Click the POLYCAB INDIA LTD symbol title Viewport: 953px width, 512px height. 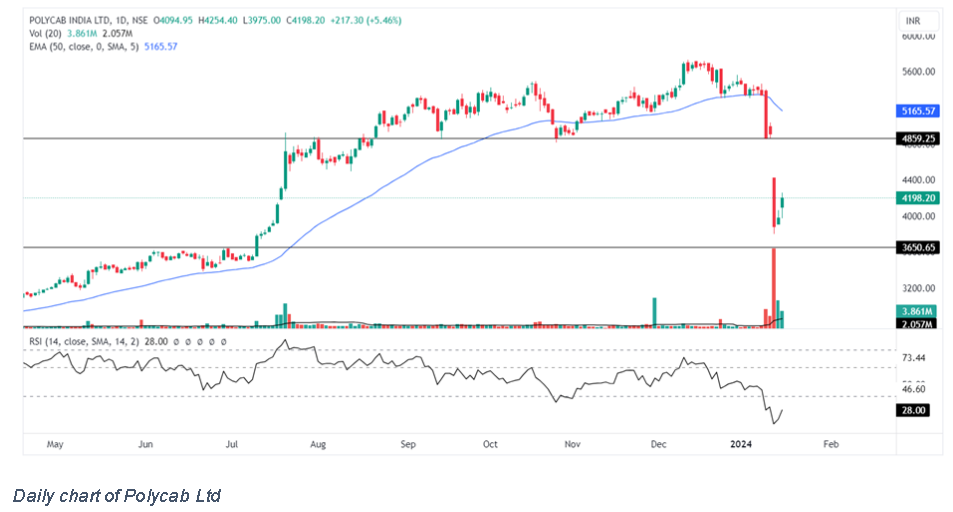pos(60,21)
